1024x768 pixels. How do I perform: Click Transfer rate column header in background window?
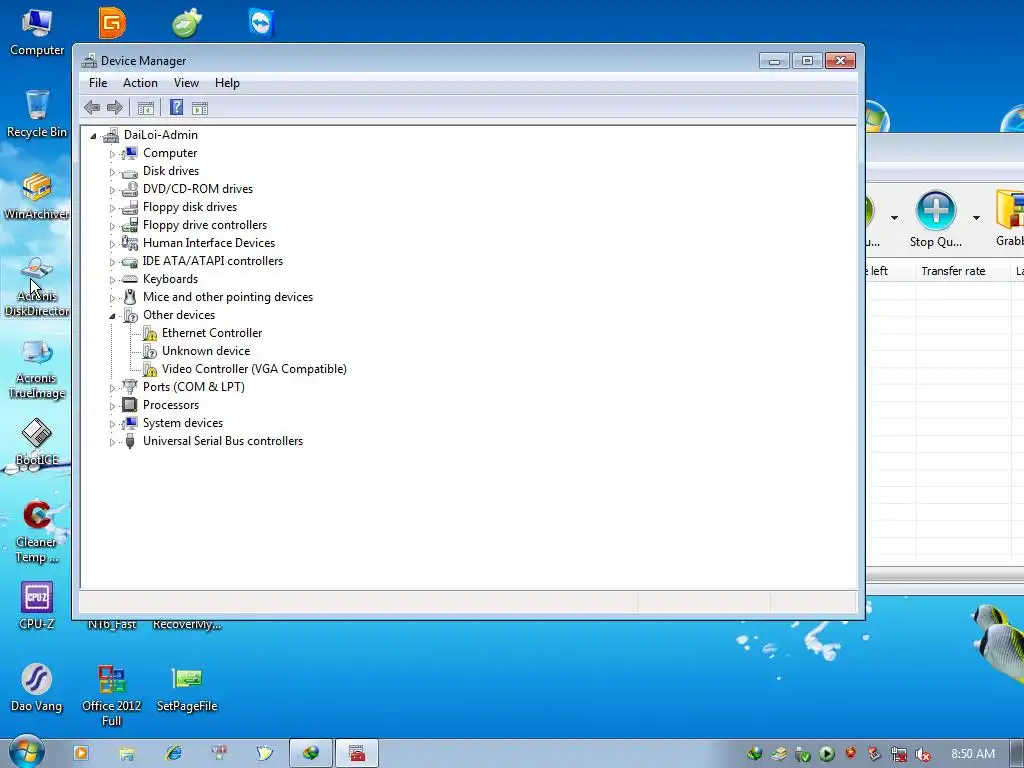coord(953,271)
